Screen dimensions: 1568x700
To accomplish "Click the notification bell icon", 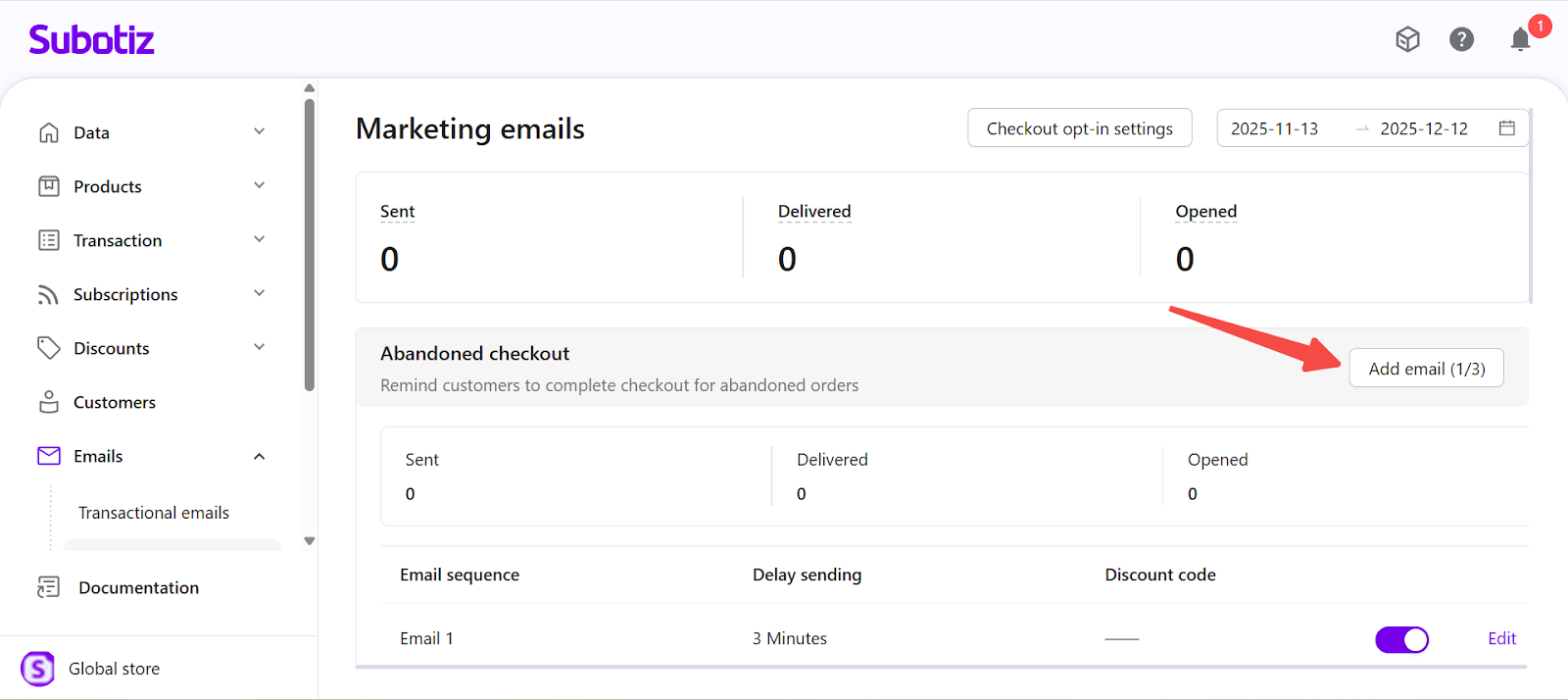I will (1520, 39).
